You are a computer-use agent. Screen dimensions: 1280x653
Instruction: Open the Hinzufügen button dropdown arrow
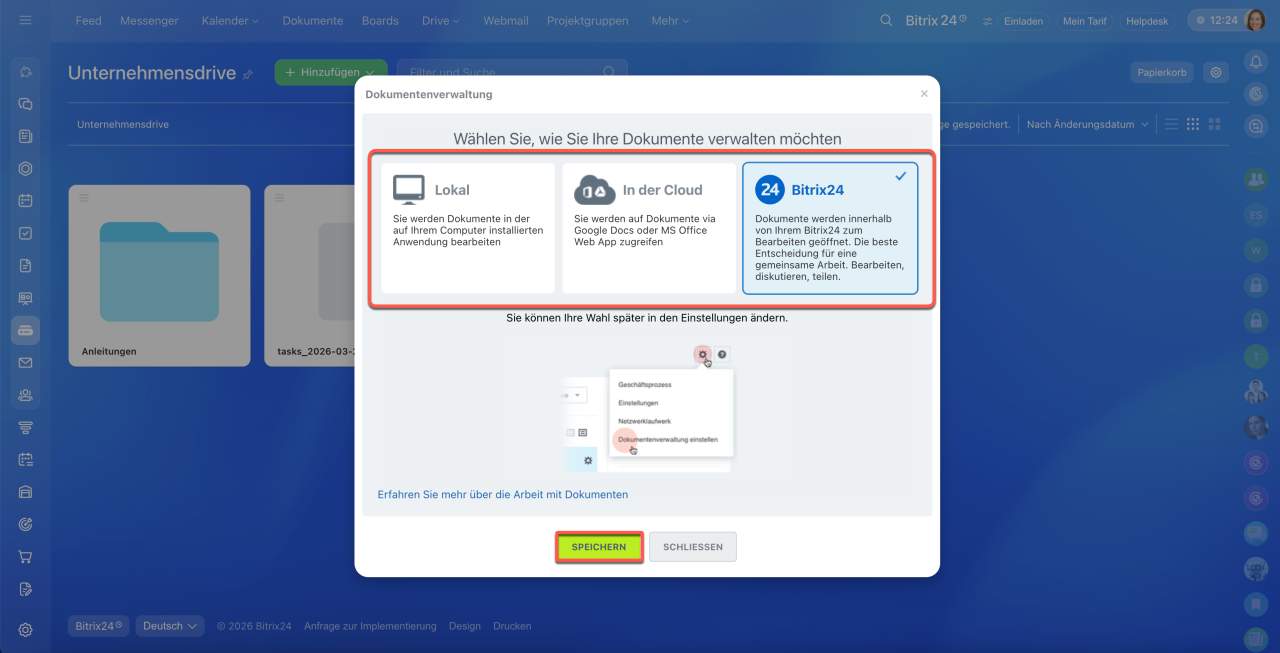pyautogui.click(x=371, y=72)
